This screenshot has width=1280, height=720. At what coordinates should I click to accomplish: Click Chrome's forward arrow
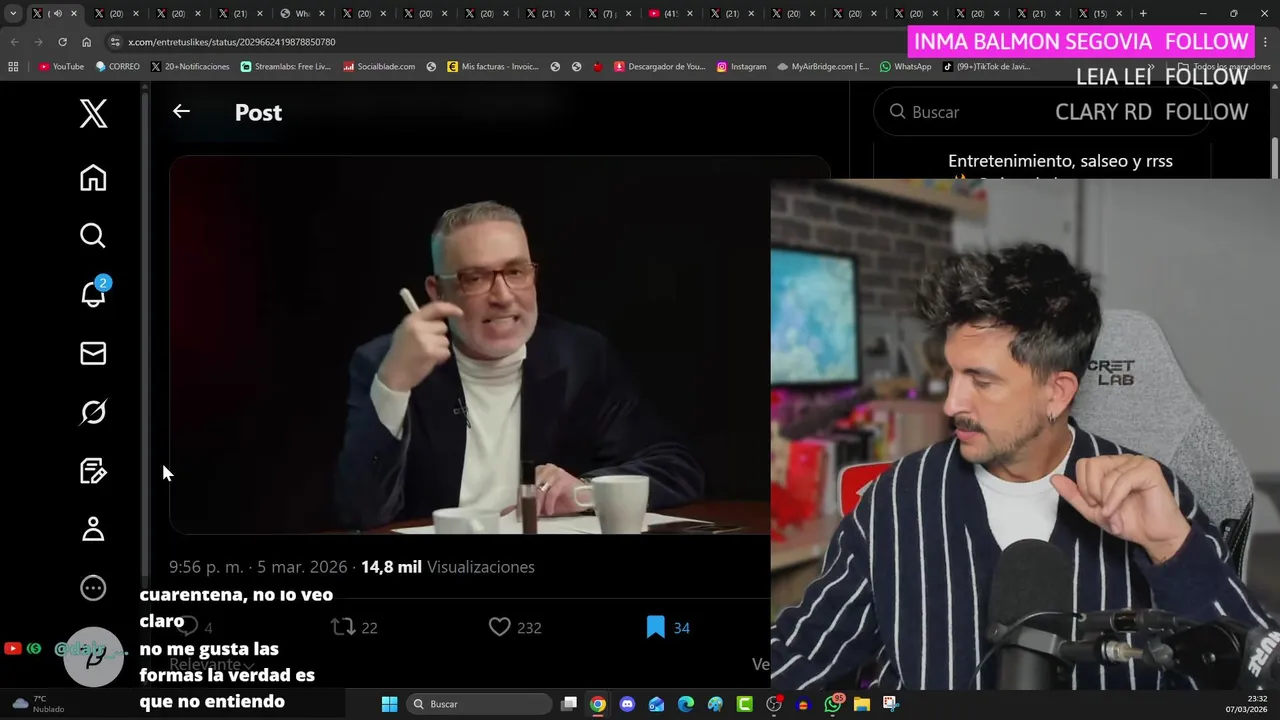tap(38, 42)
